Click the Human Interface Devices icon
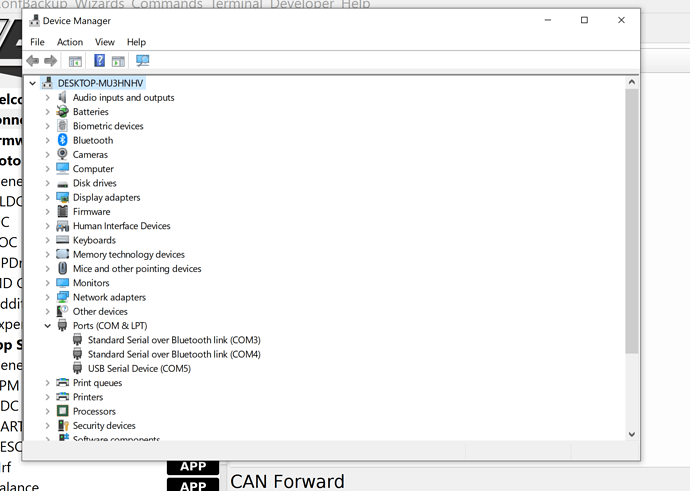This screenshot has width=690, height=491. 62,226
